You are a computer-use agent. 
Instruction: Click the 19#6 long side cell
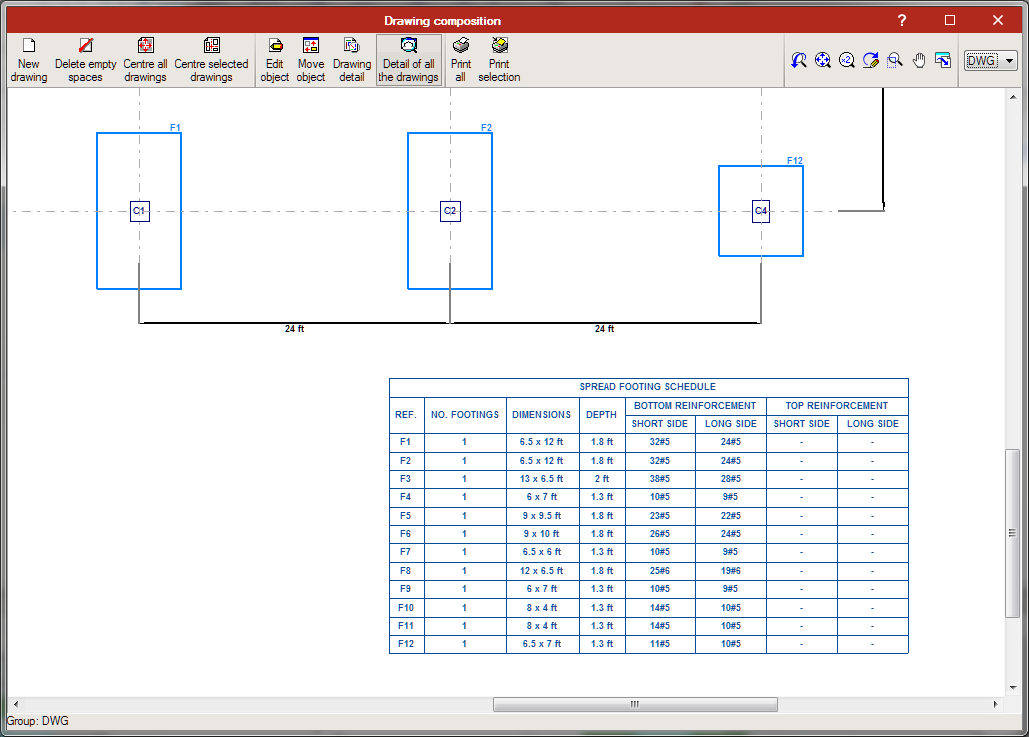(x=731, y=571)
